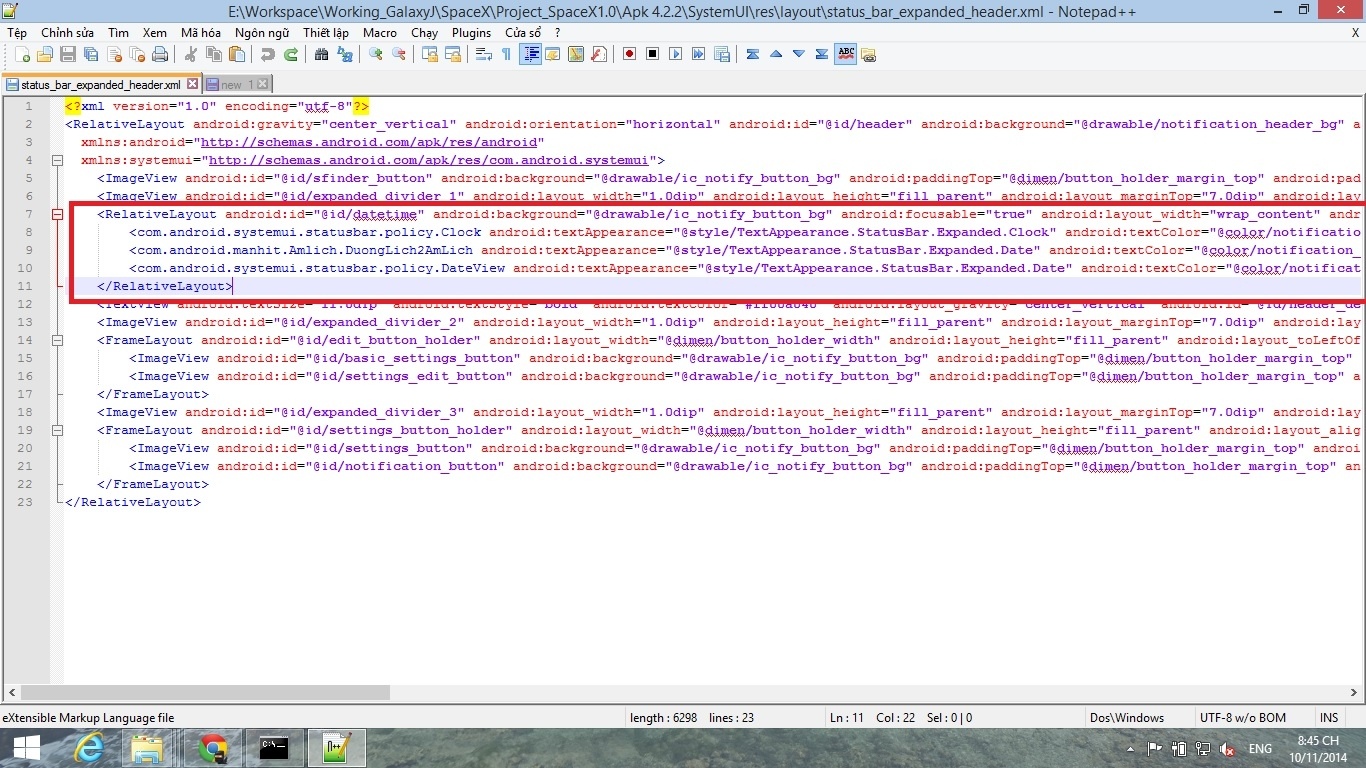Image resolution: width=1366 pixels, height=768 pixels.
Task: Open the Thiết lập menu
Action: 326,33
